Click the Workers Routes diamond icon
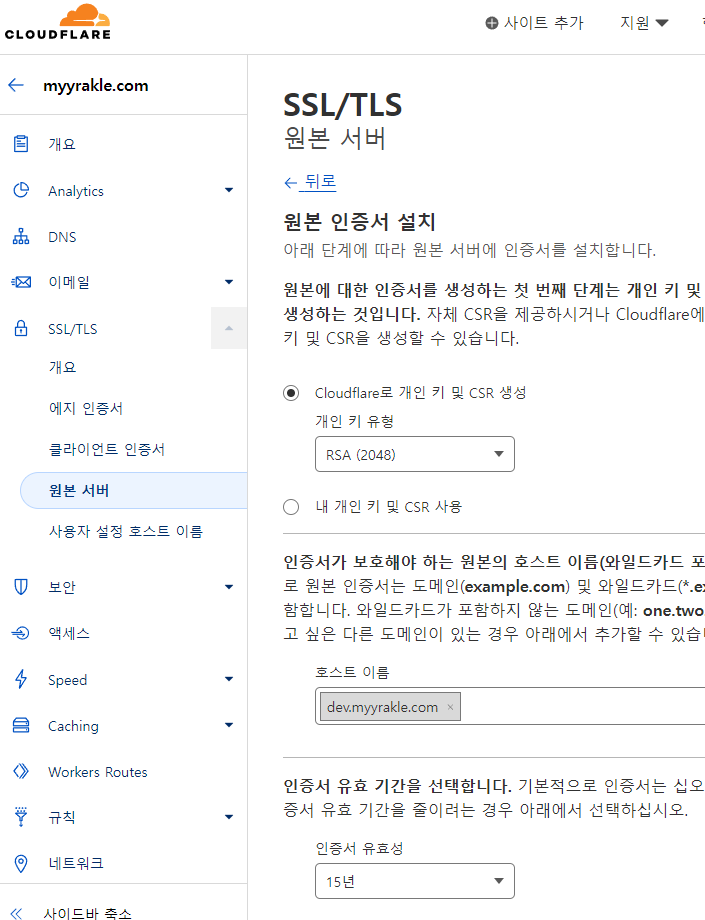705x920 pixels. pos(21,771)
